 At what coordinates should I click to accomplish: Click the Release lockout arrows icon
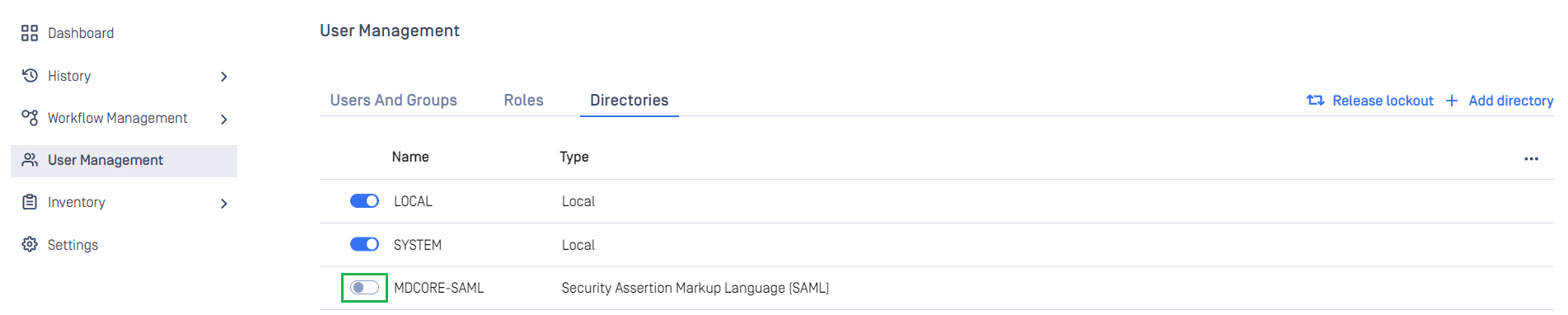[x=1315, y=101]
